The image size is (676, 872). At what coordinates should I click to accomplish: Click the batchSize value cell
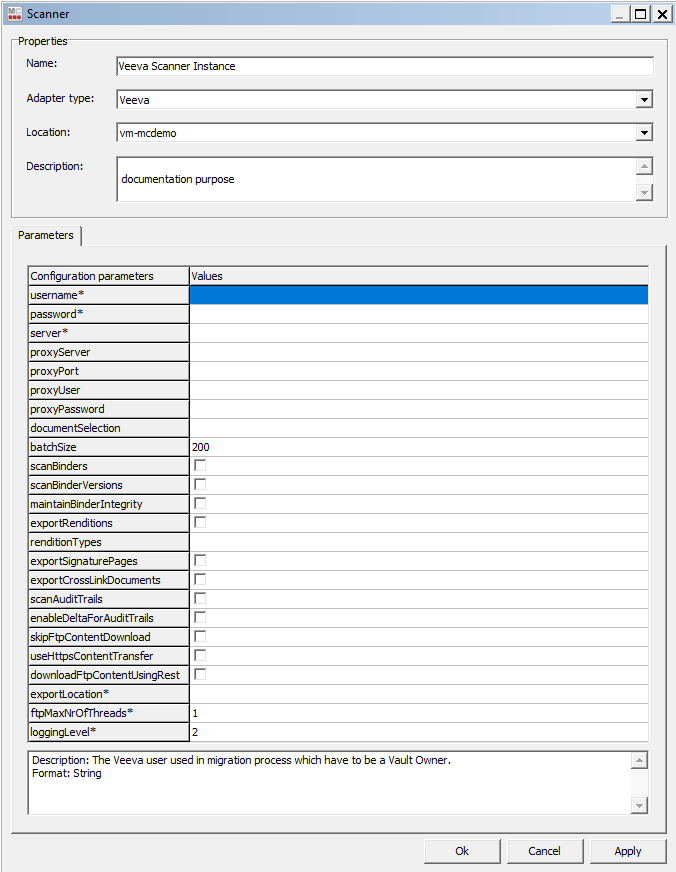tap(418, 447)
